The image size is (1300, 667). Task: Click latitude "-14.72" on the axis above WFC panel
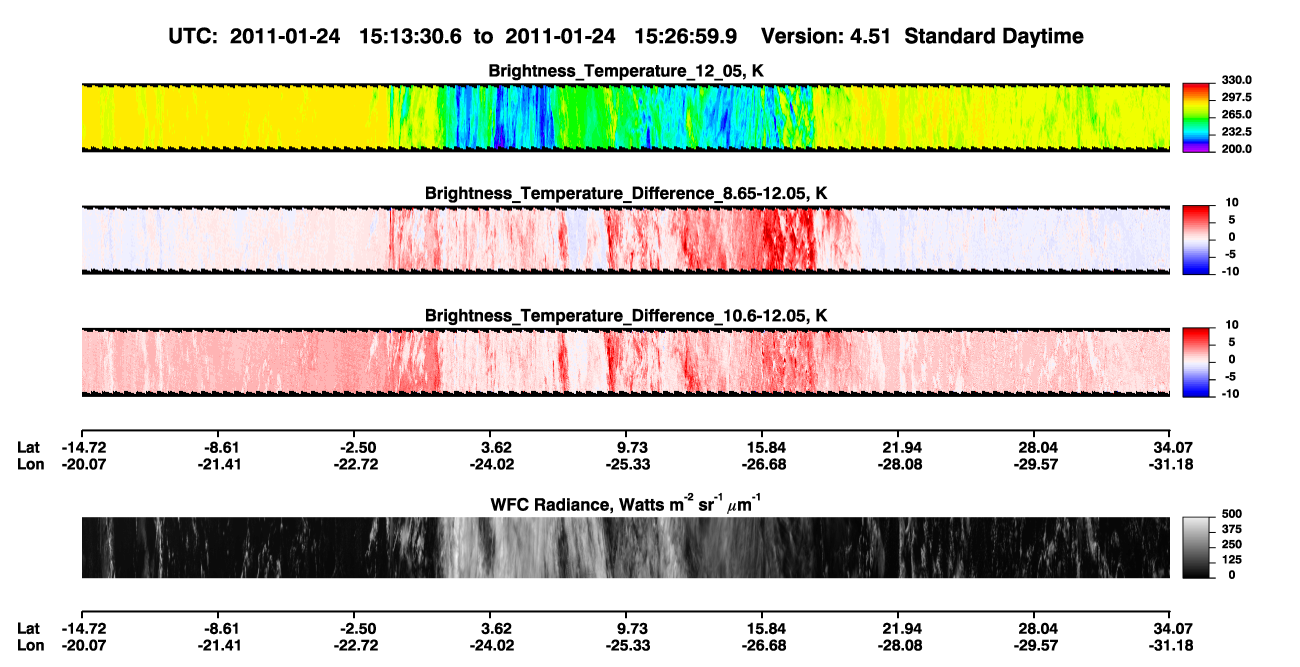pos(85,448)
